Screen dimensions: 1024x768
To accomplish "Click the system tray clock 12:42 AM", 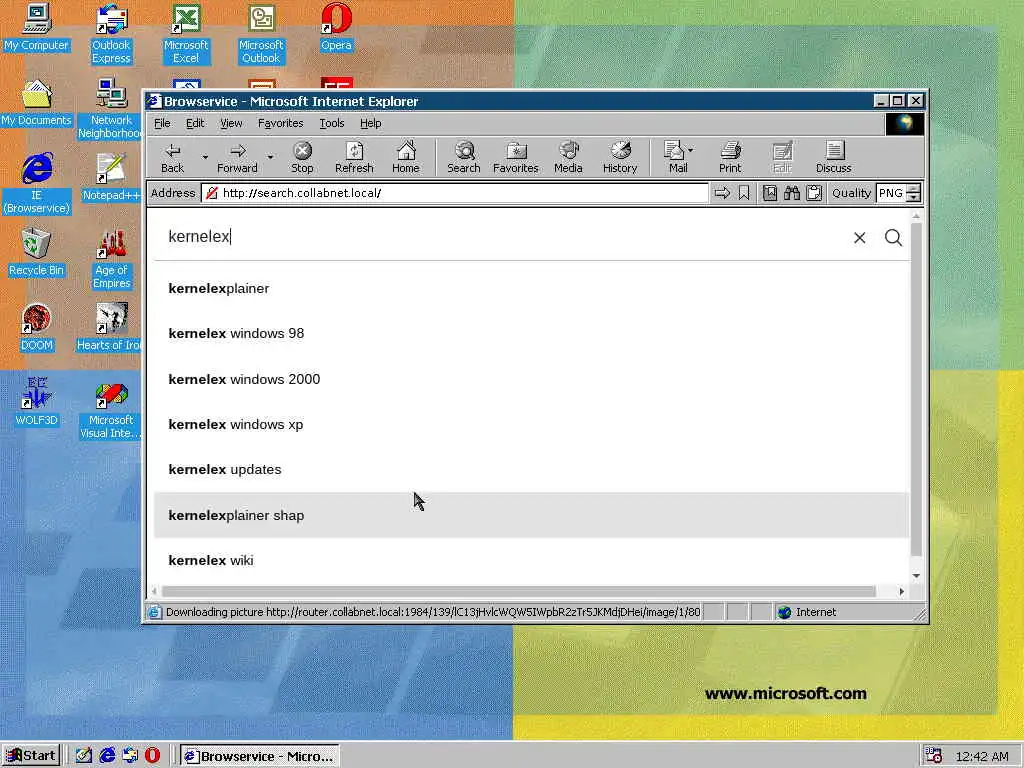I will (982, 756).
